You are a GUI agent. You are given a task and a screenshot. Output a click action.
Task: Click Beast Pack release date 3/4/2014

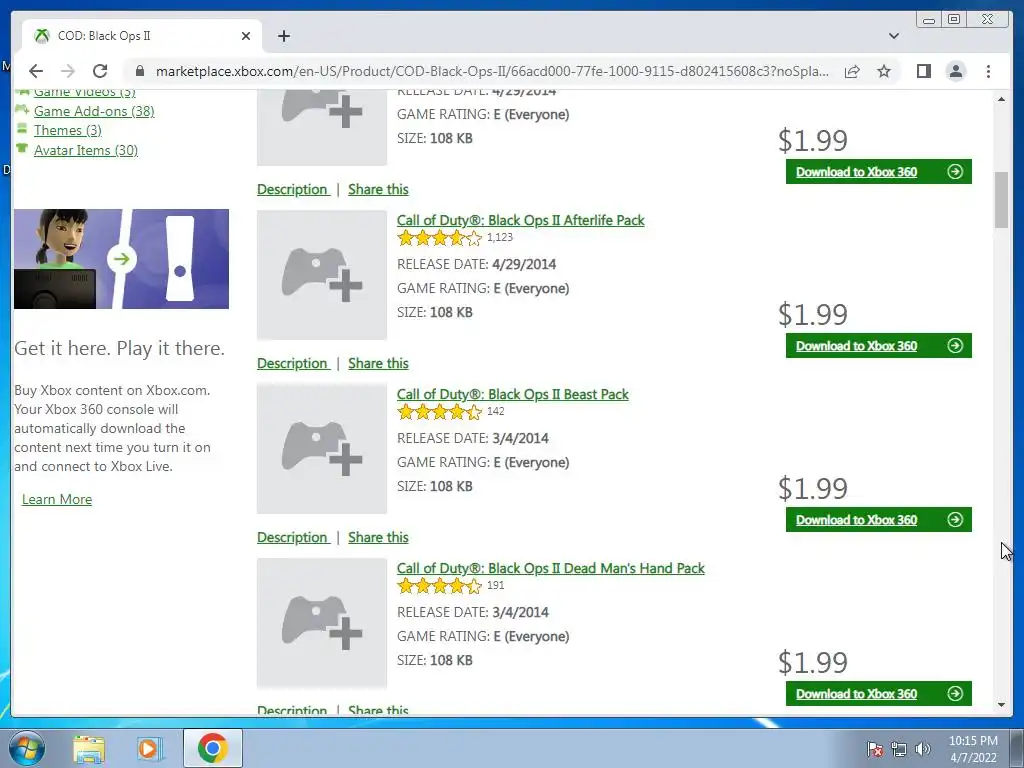click(x=520, y=438)
